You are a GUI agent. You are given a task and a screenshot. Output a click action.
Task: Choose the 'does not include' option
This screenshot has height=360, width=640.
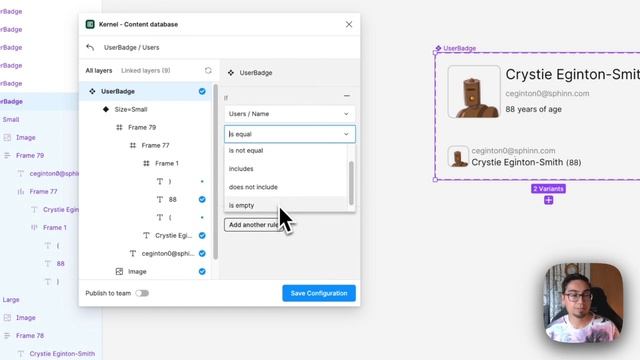(x=285, y=187)
